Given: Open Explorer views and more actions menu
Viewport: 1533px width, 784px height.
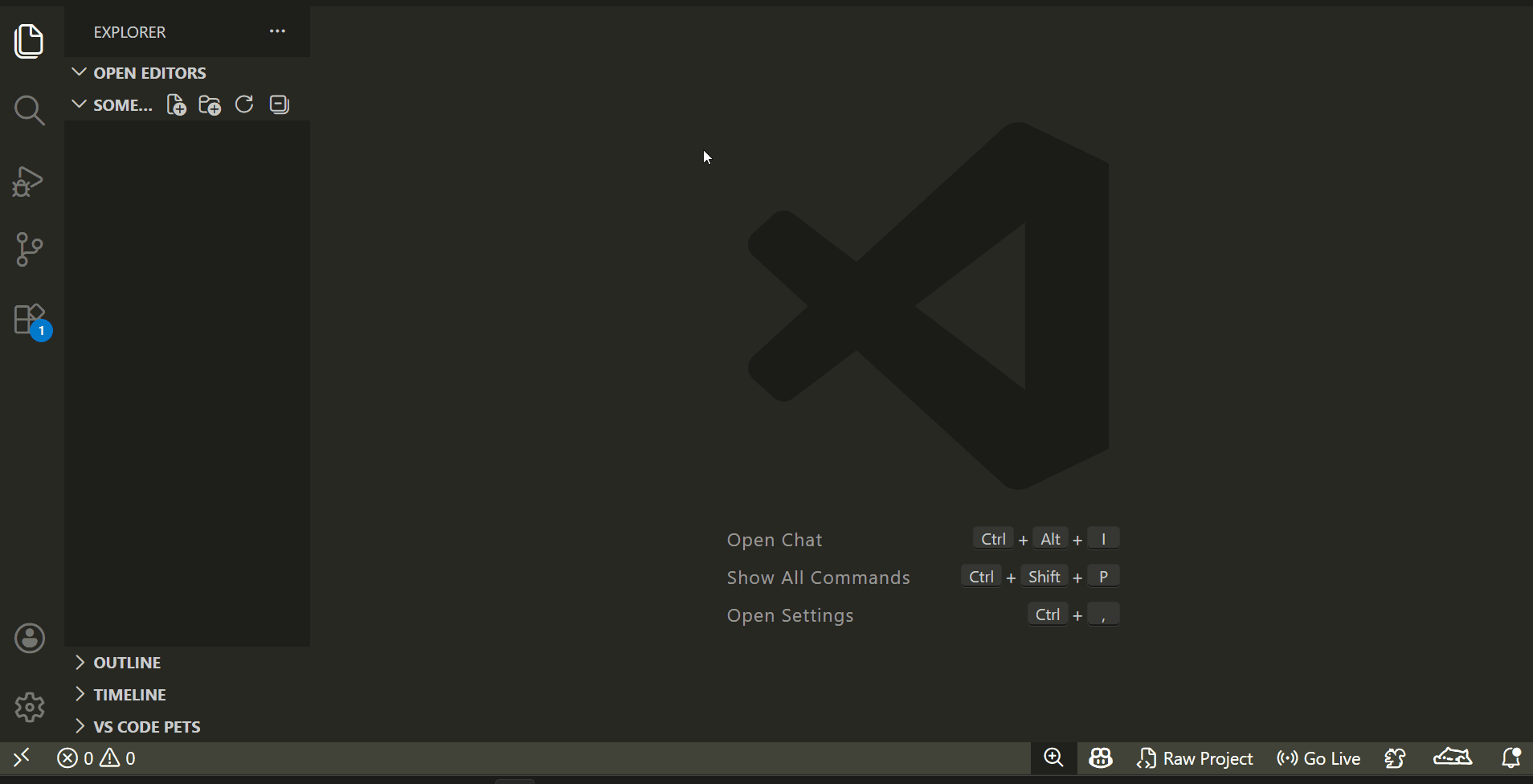Looking at the screenshot, I should [277, 31].
